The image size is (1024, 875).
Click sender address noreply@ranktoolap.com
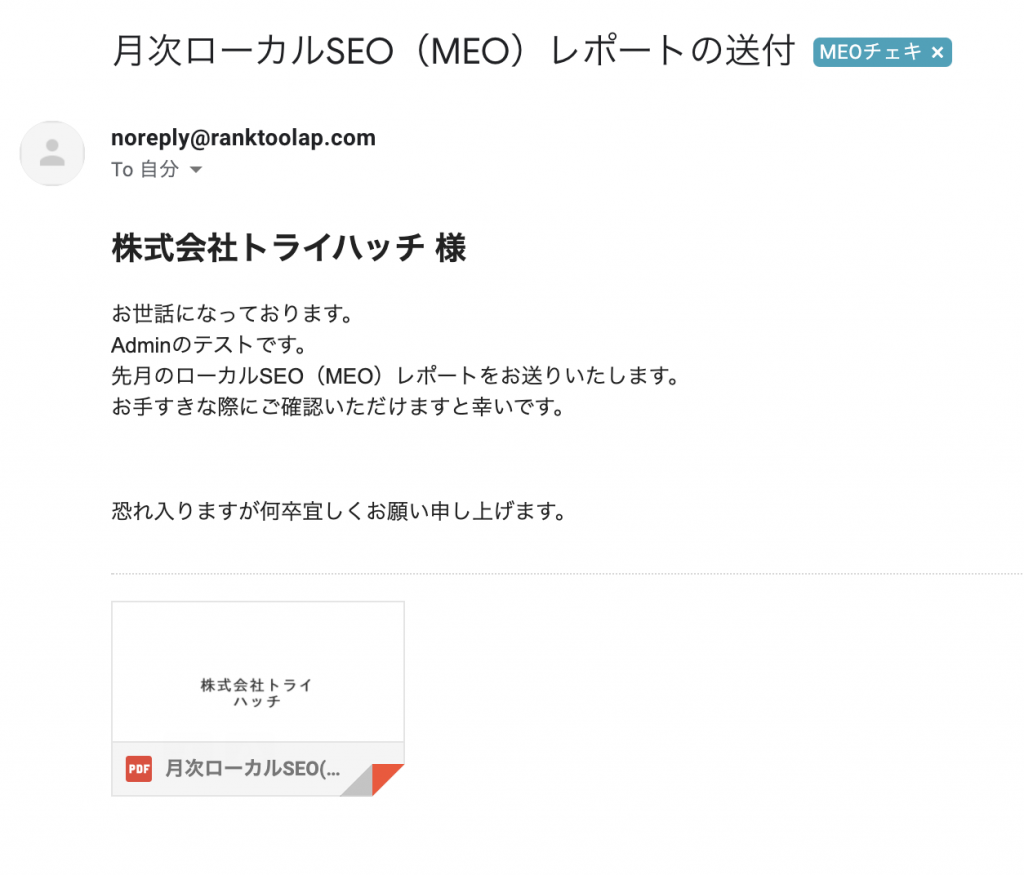(243, 138)
